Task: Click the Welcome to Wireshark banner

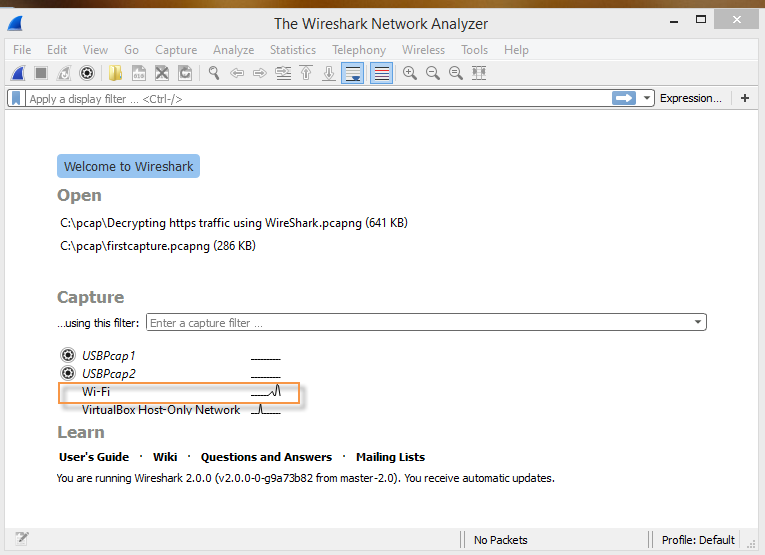Action: pyautogui.click(x=128, y=166)
